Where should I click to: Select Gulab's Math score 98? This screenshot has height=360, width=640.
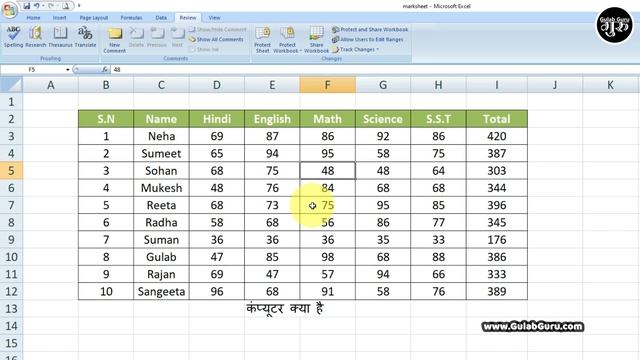point(327,257)
